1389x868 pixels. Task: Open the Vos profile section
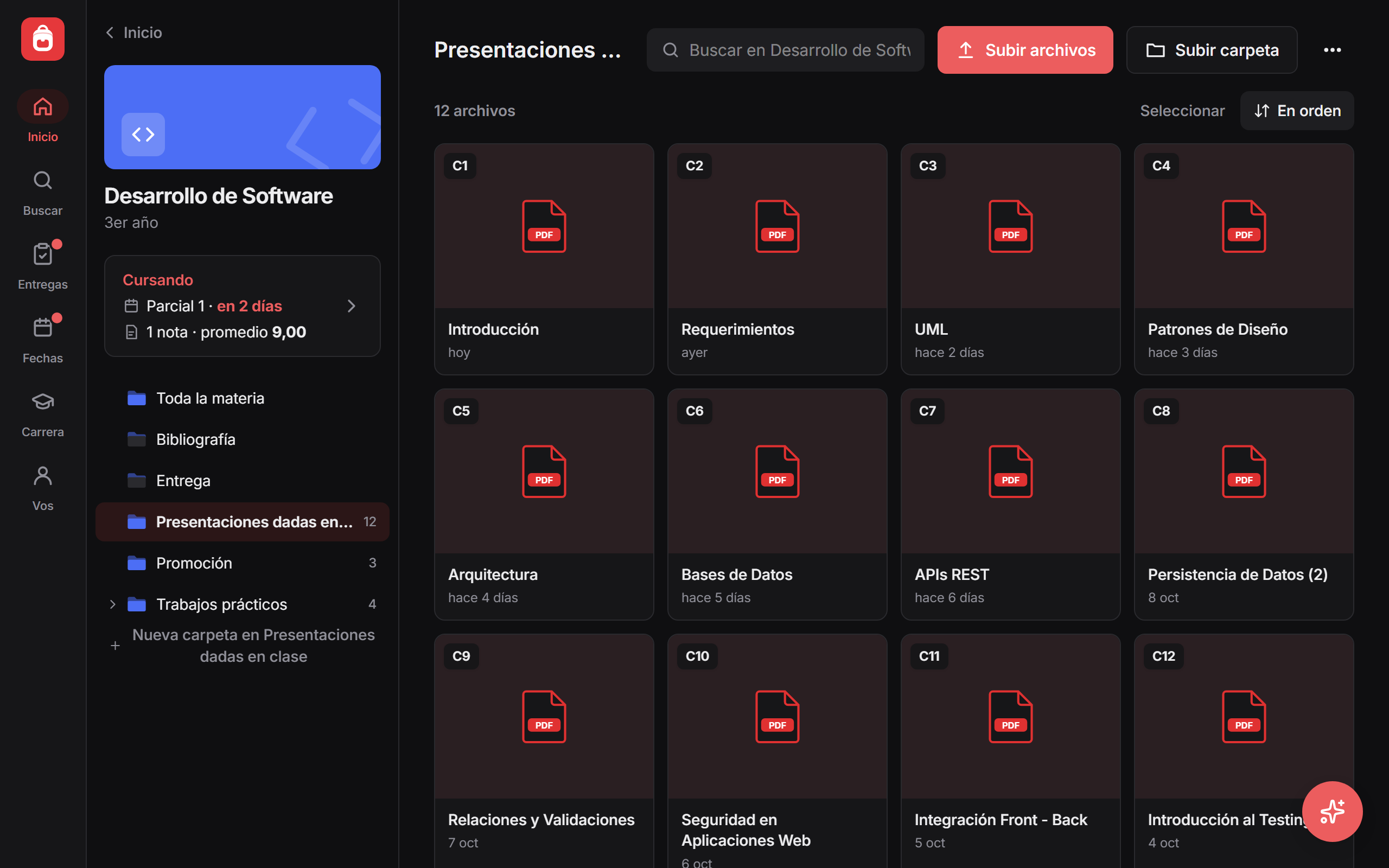click(42, 489)
